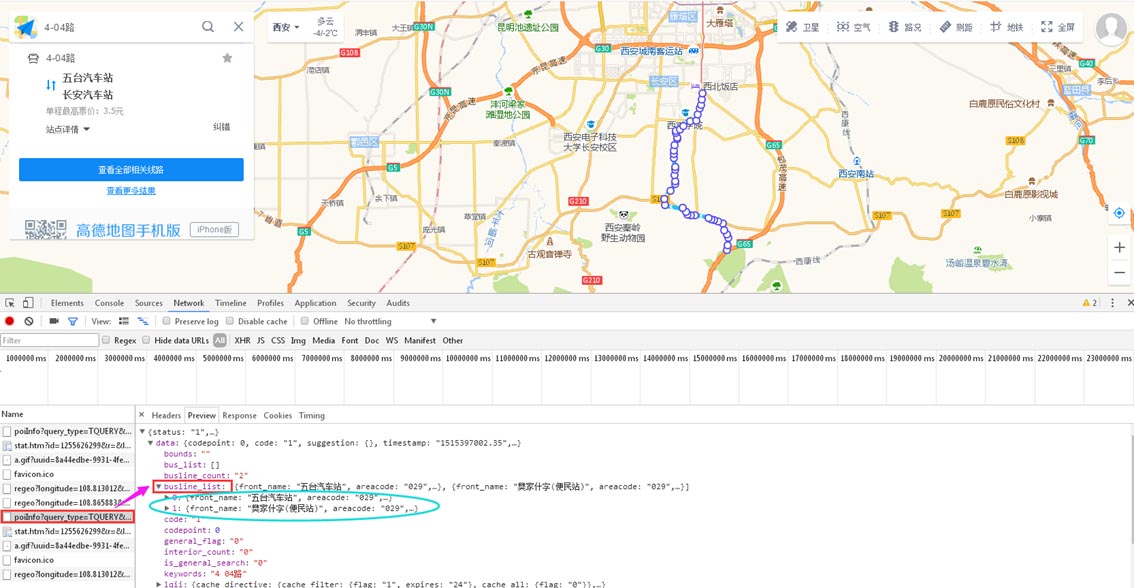Switch to 卫星 satellite view
1134x588 pixels.
tap(803, 27)
